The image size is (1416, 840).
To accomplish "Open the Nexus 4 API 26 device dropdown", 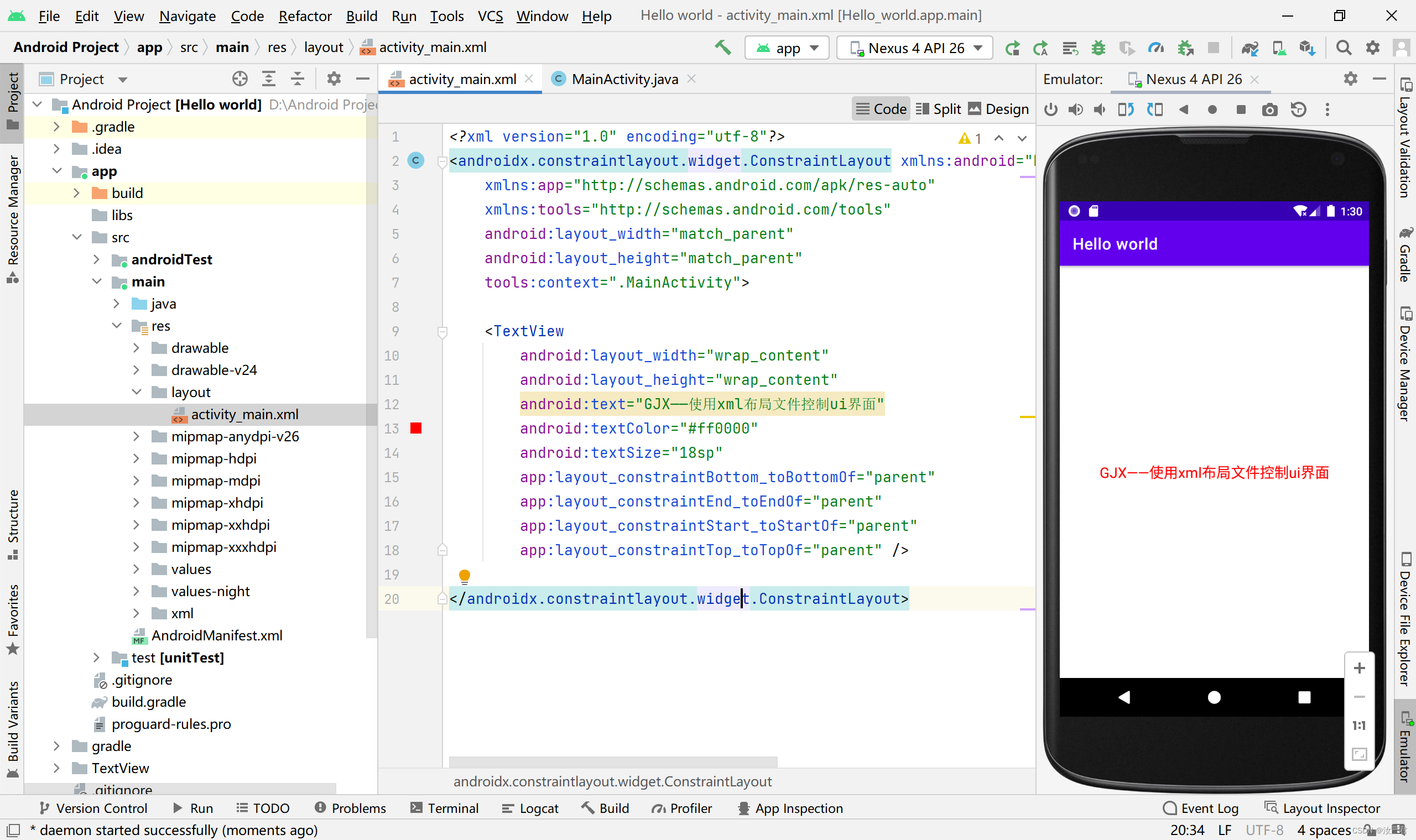I will 915,48.
